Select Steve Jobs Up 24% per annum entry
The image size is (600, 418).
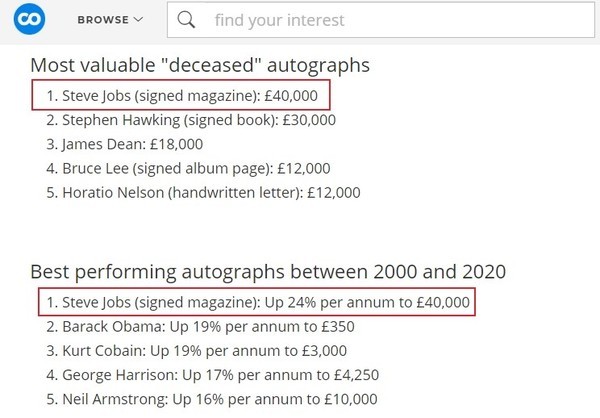(257, 302)
